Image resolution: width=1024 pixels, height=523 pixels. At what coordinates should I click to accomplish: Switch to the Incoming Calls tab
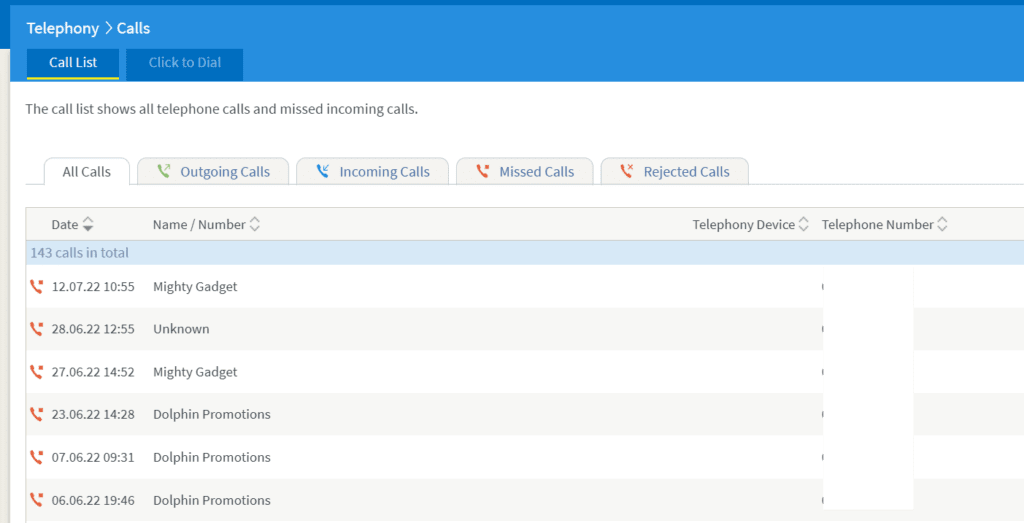[x=372, y=172]
